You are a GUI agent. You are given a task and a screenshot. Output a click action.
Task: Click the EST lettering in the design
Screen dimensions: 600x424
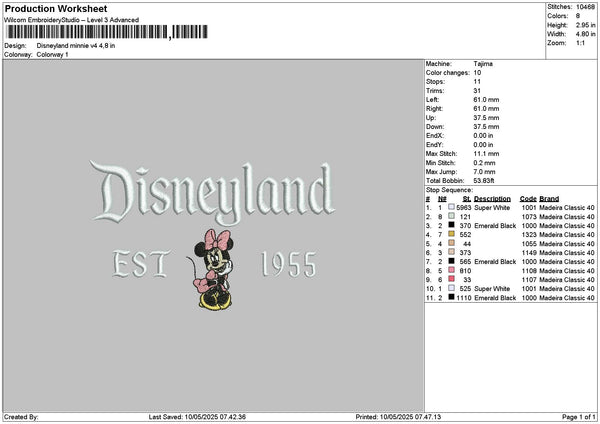click(x=141, y=264)
